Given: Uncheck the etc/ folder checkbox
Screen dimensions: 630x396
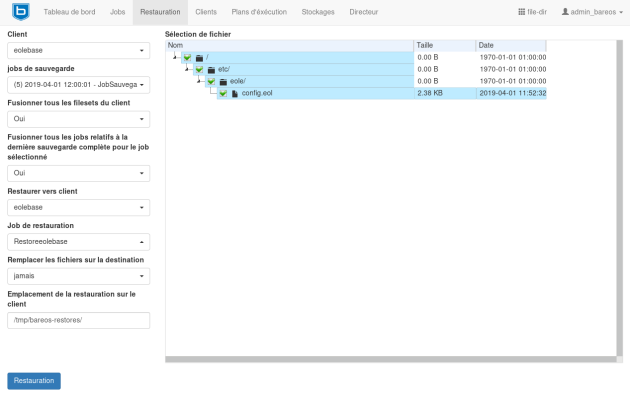Looking at the screenshot, I should pyautogui.click(x=200, y=70).
